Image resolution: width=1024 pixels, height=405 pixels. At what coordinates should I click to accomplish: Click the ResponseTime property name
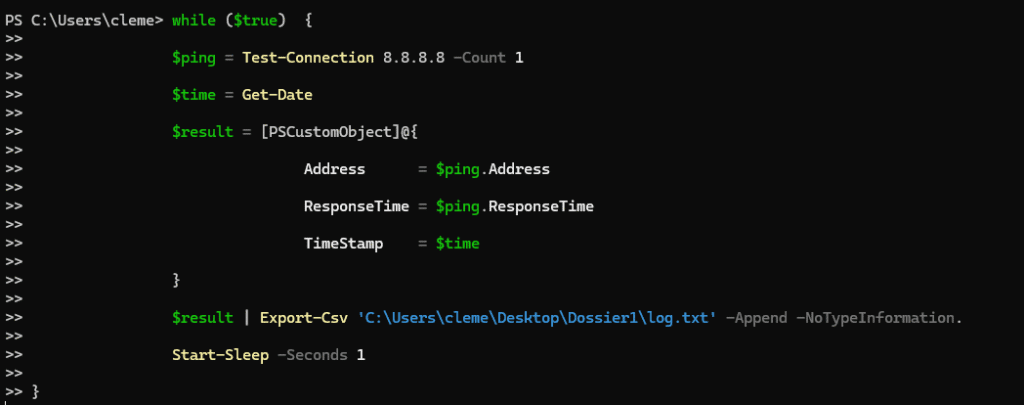click(356, 207)
